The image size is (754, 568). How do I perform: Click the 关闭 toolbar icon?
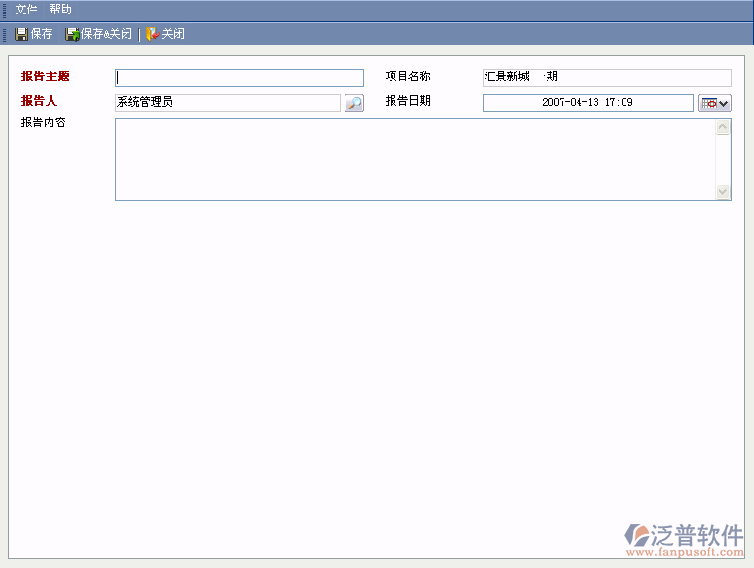[x=152, y=34]
